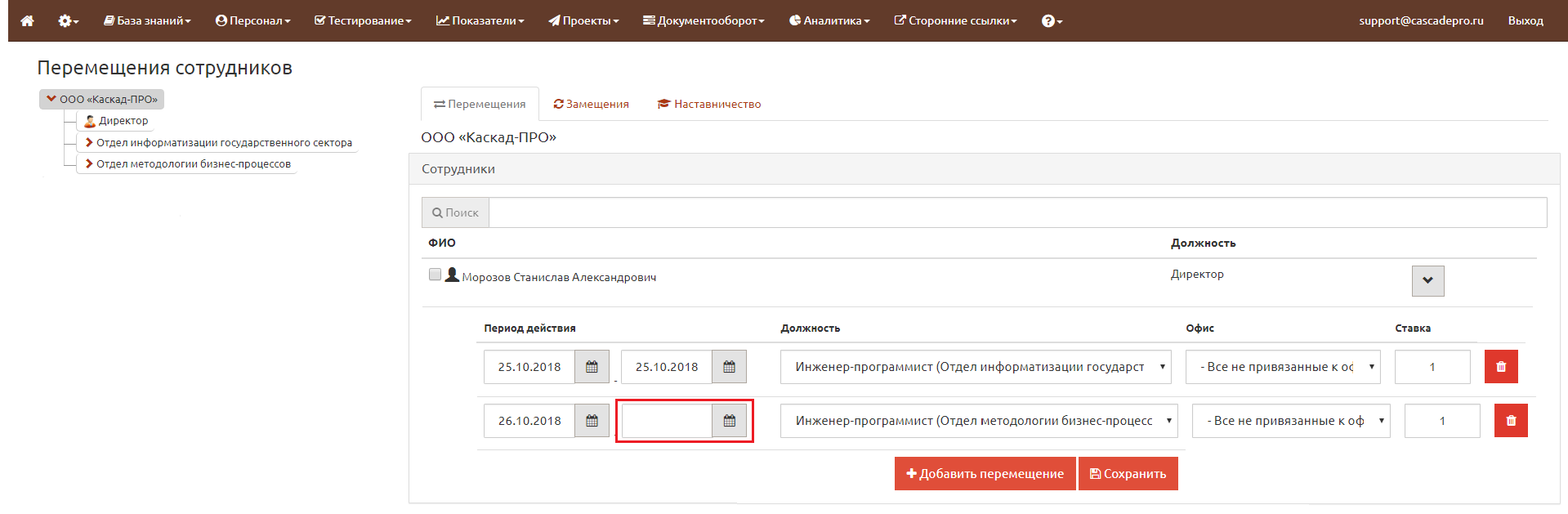Open office dropdown in first transfer row

1283,367
